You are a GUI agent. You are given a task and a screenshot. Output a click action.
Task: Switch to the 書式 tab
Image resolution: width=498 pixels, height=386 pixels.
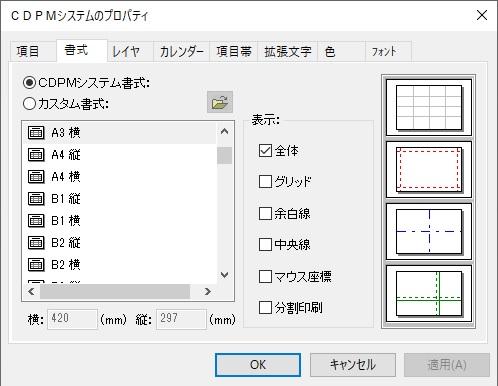coord(82,50)
